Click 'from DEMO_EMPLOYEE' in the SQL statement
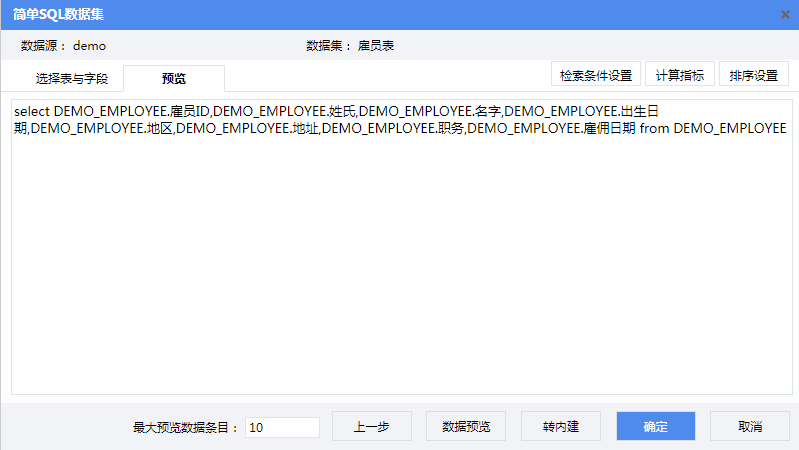 [x=712, y=129]
